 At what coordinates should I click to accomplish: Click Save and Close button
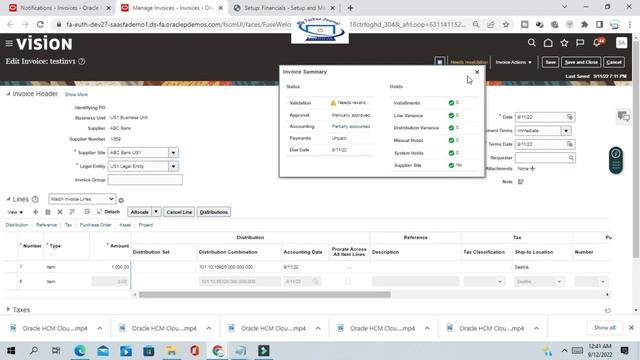click(x=581, y=62)
